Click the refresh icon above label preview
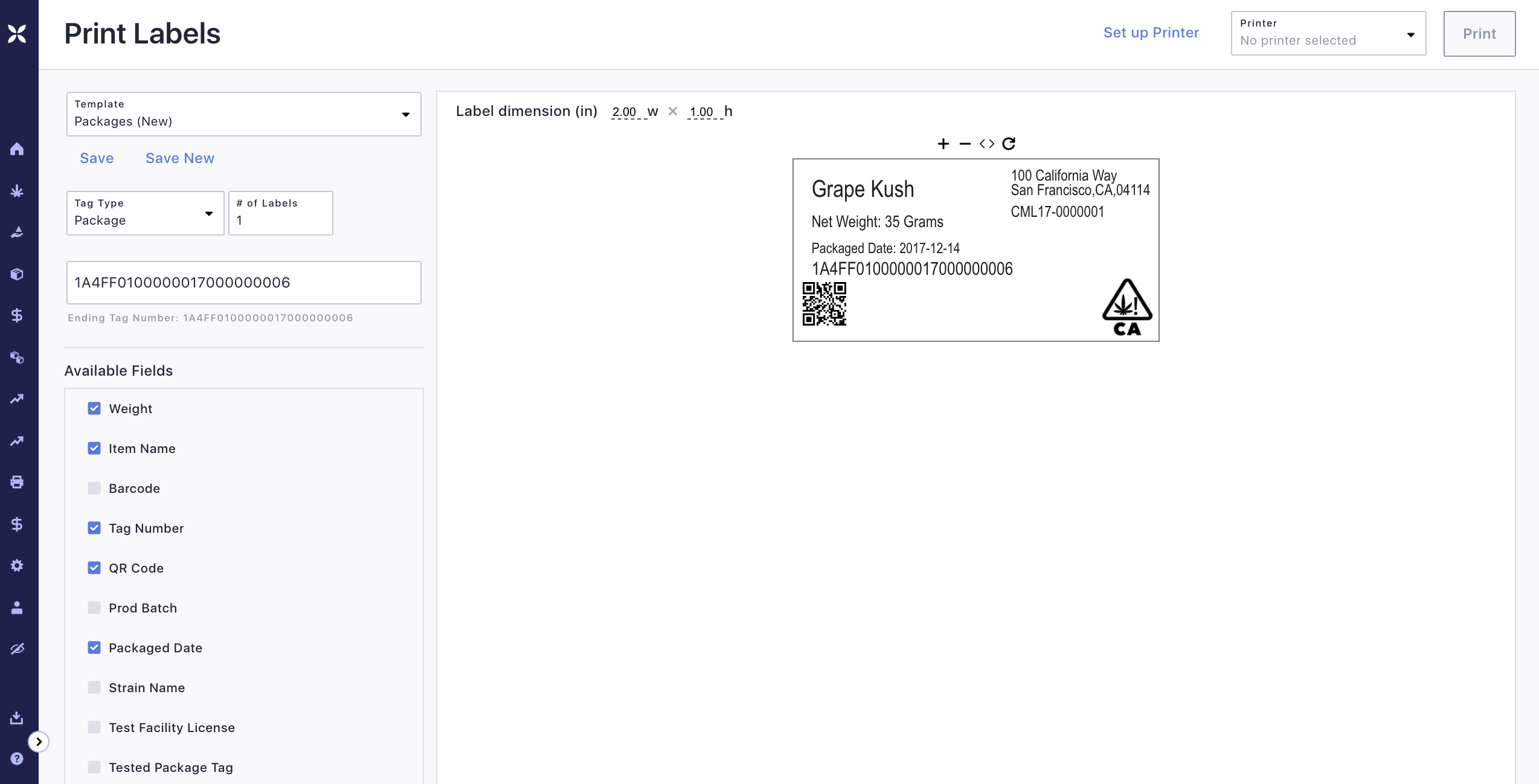This screenshot has width=1539, height=784. pos(1009,144)
